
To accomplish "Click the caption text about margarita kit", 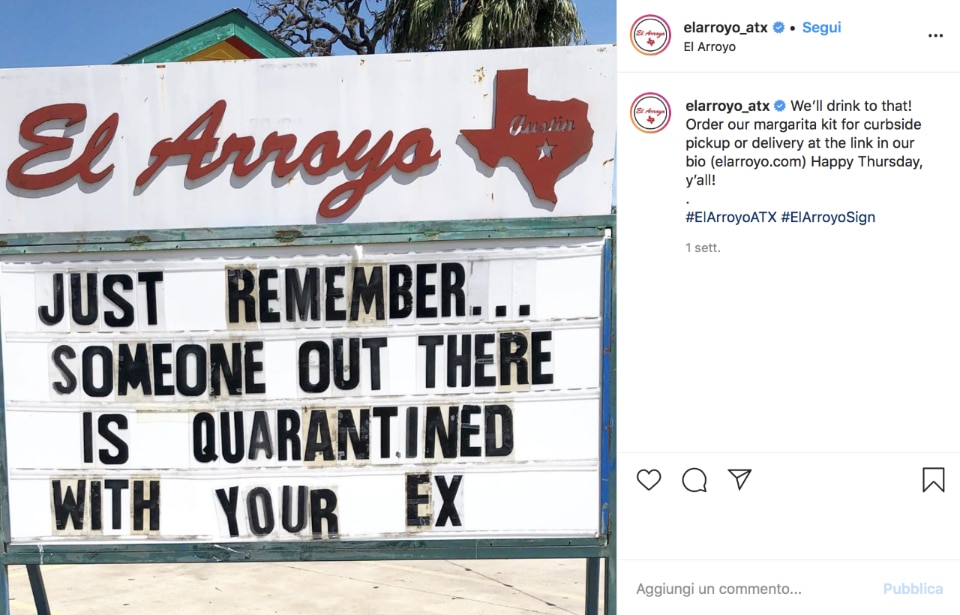I will [x=804, y=143].
